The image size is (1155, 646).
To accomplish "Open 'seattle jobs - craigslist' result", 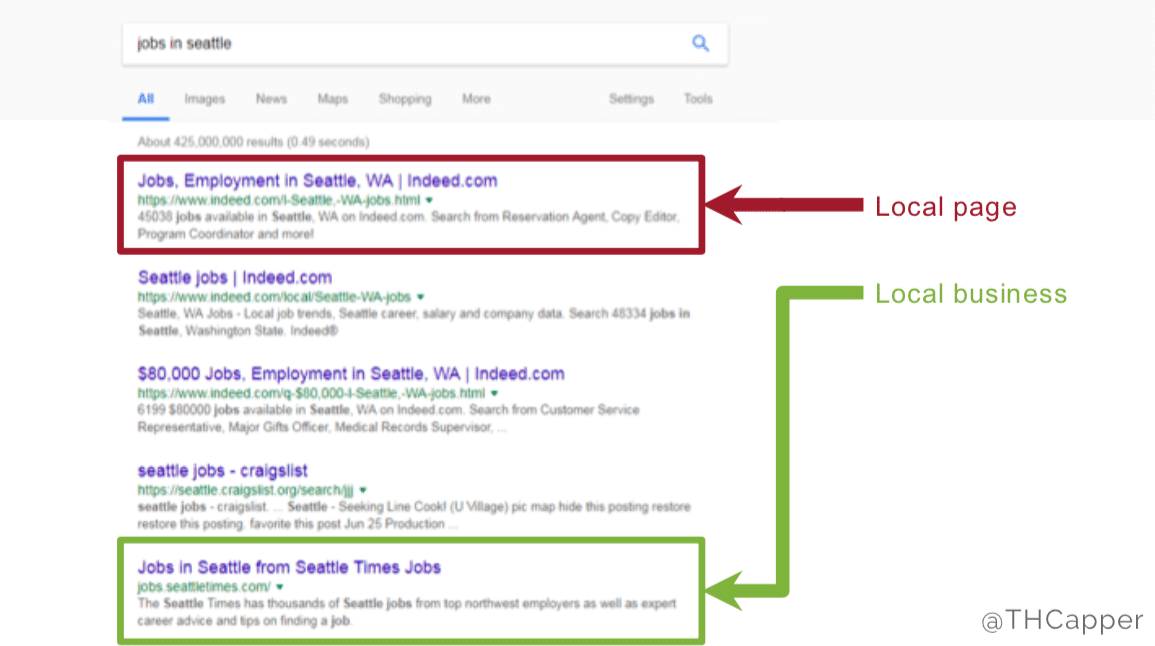I will coord(223,470).
